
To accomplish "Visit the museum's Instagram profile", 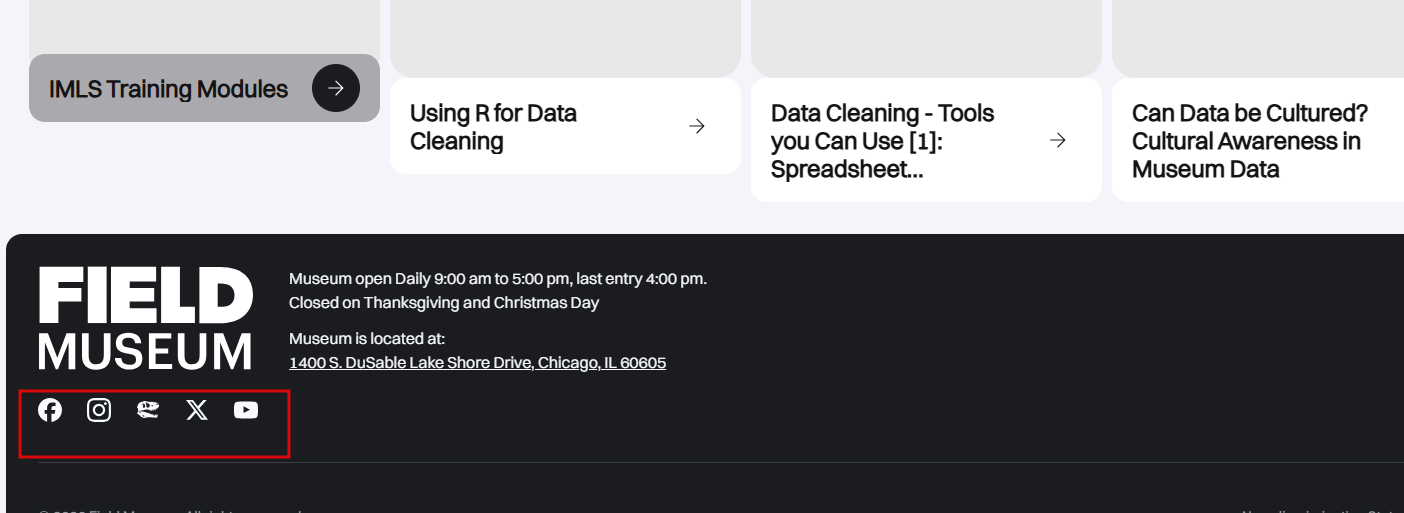I will coord(99,410).
